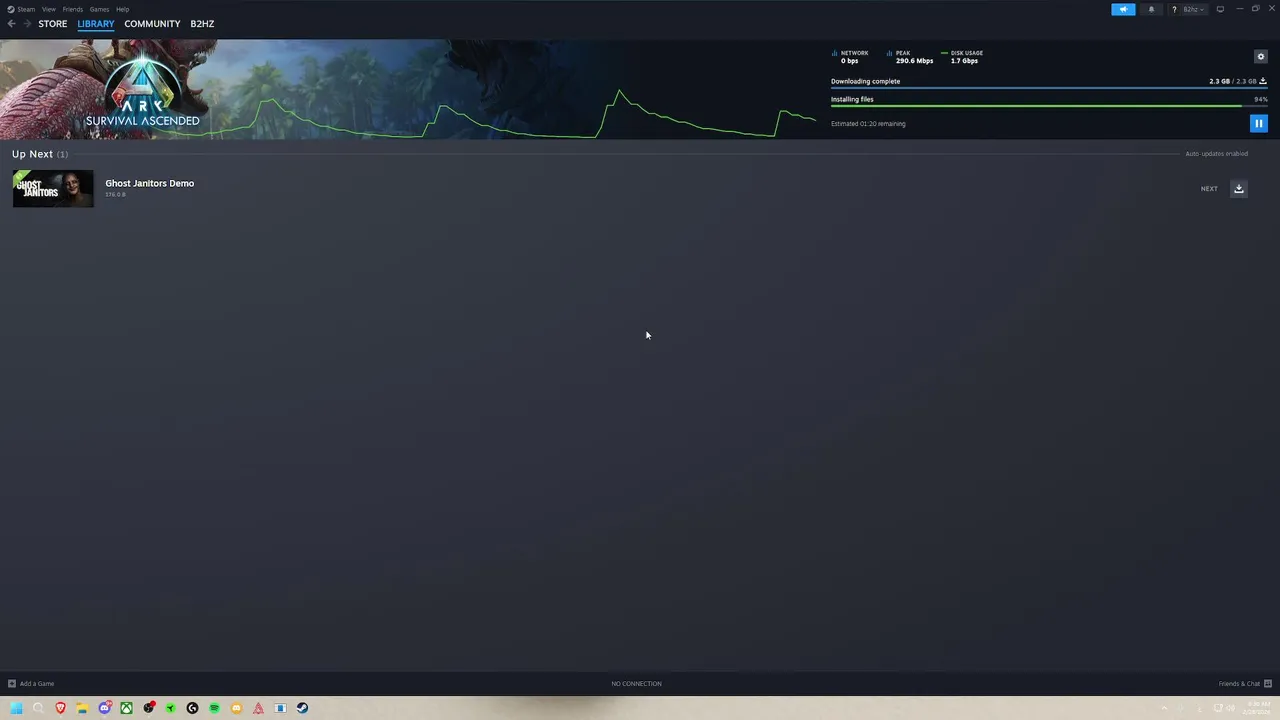This screenshot has height=720, width=1280.
Task: Open the blue announcements megaphone button
Action: [1123, 9]
